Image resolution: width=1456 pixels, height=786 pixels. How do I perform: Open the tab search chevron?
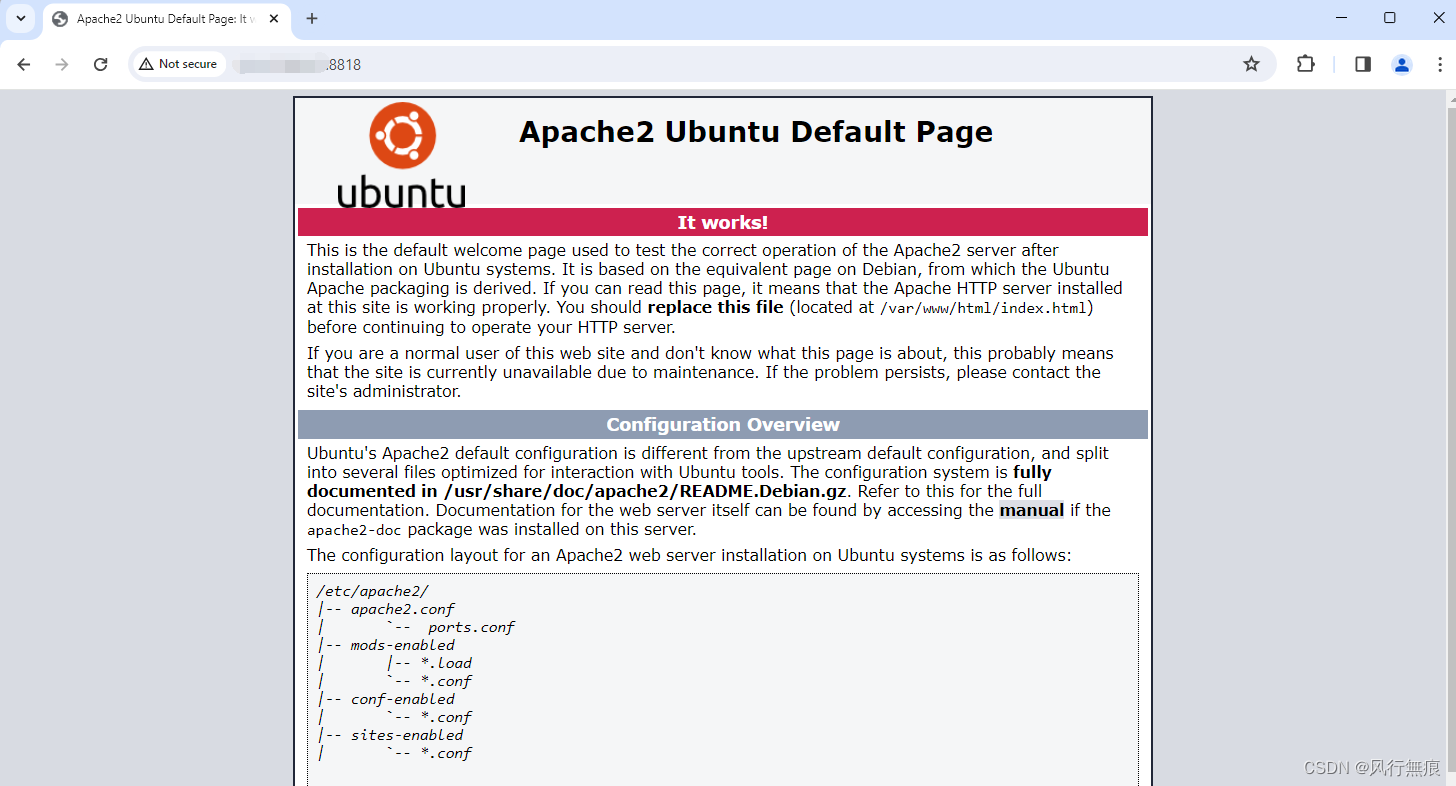point(20,17)
